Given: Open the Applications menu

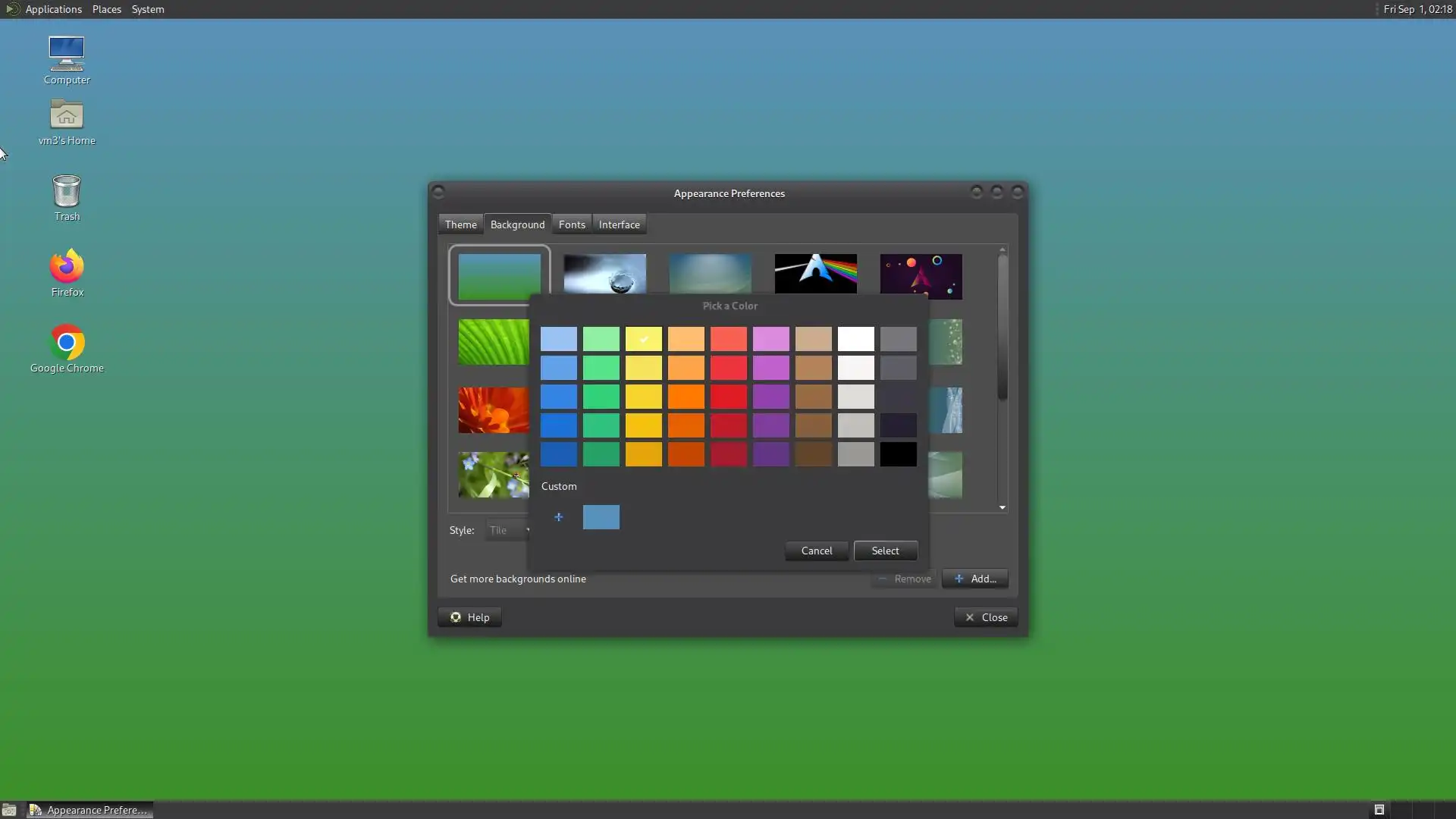Looking at the screenshot, I should [x=53, y=9].
